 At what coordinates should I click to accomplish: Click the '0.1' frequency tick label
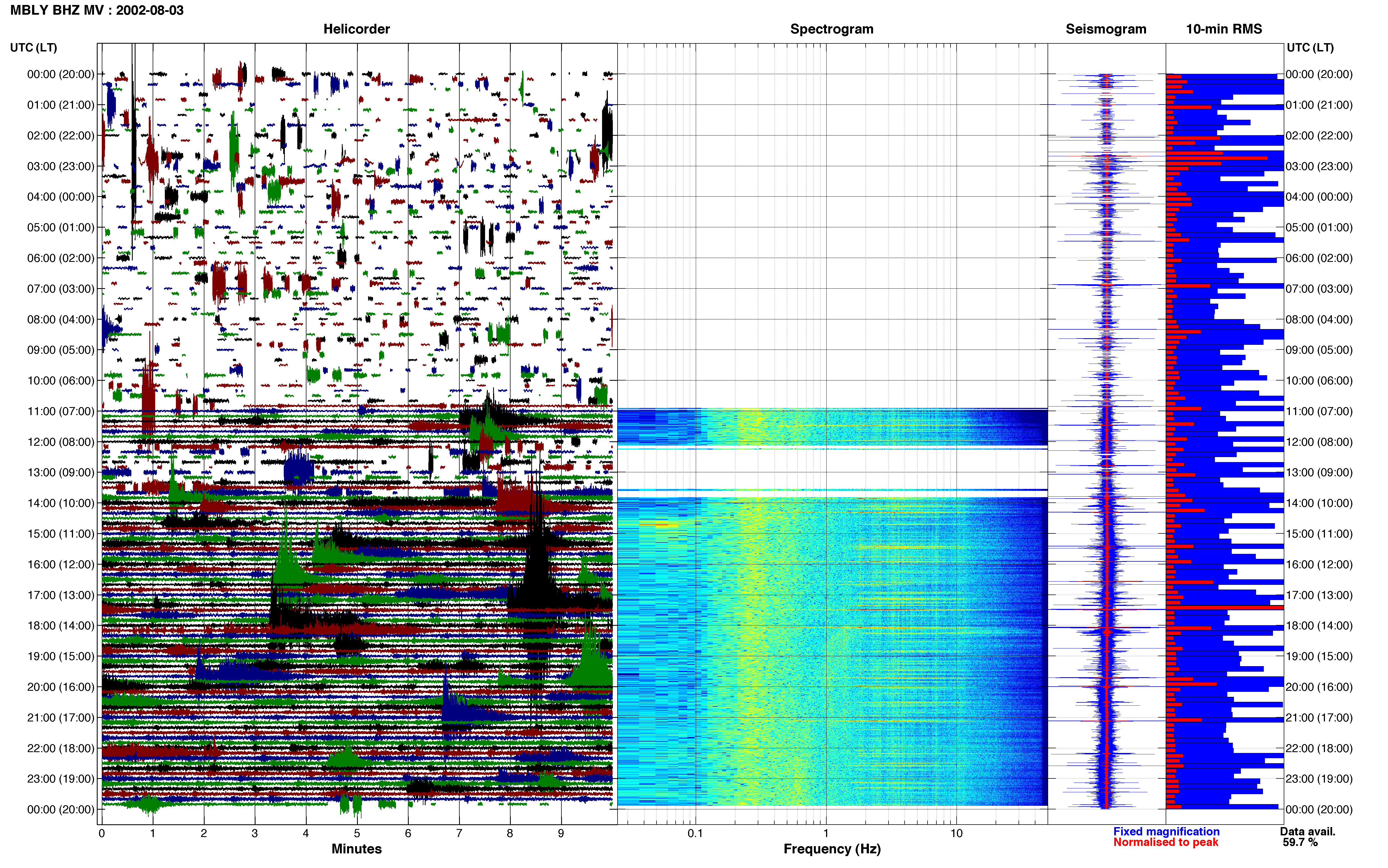click(695, 833)
